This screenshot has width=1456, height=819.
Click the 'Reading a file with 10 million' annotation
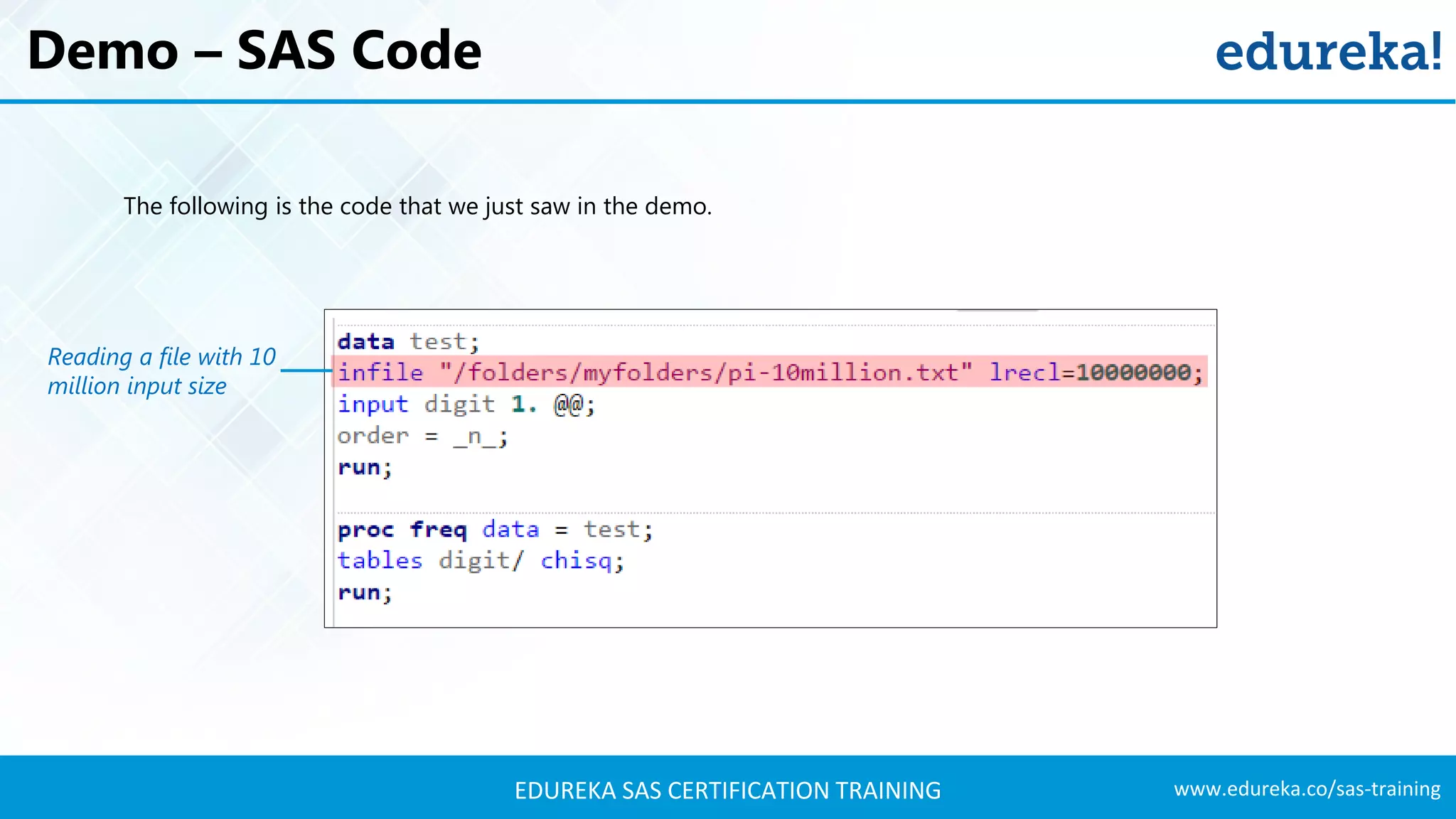162,371
